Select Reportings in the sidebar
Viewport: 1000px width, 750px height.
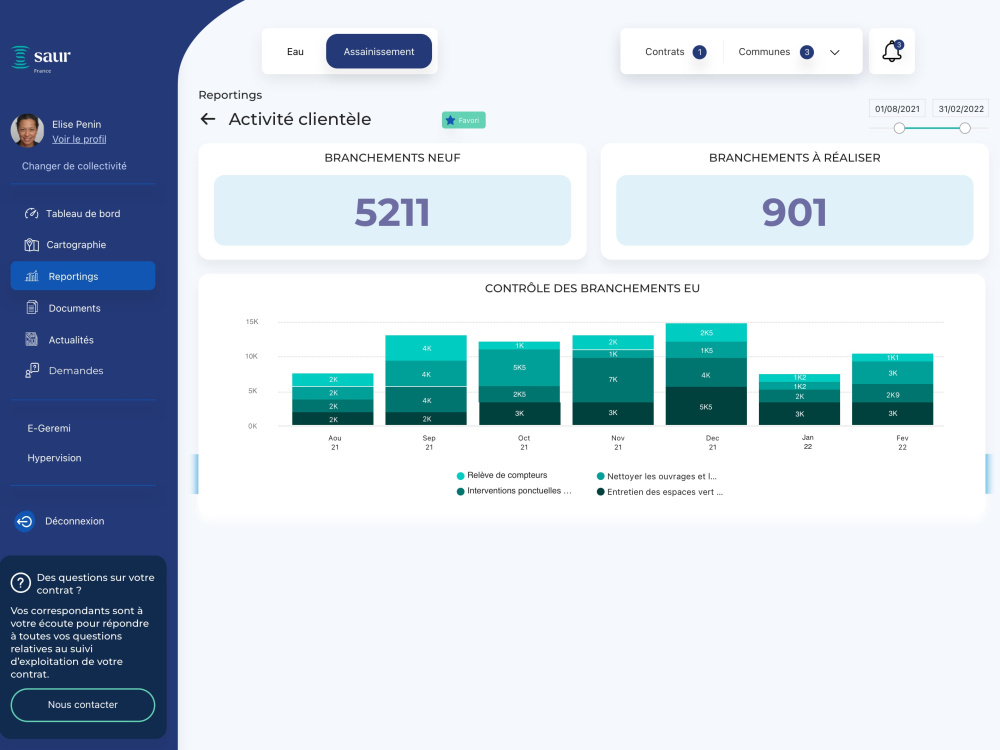pyautogui.click(x=83, y=276)
